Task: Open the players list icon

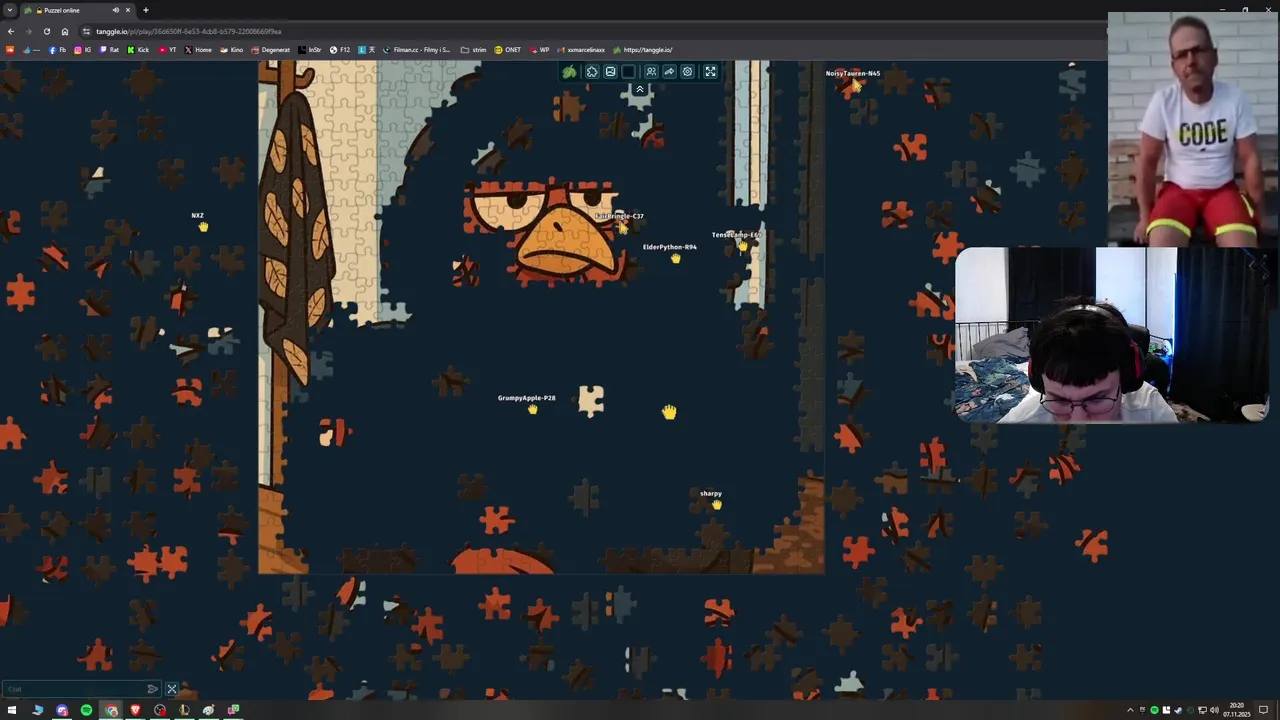Action: [651, 72]
